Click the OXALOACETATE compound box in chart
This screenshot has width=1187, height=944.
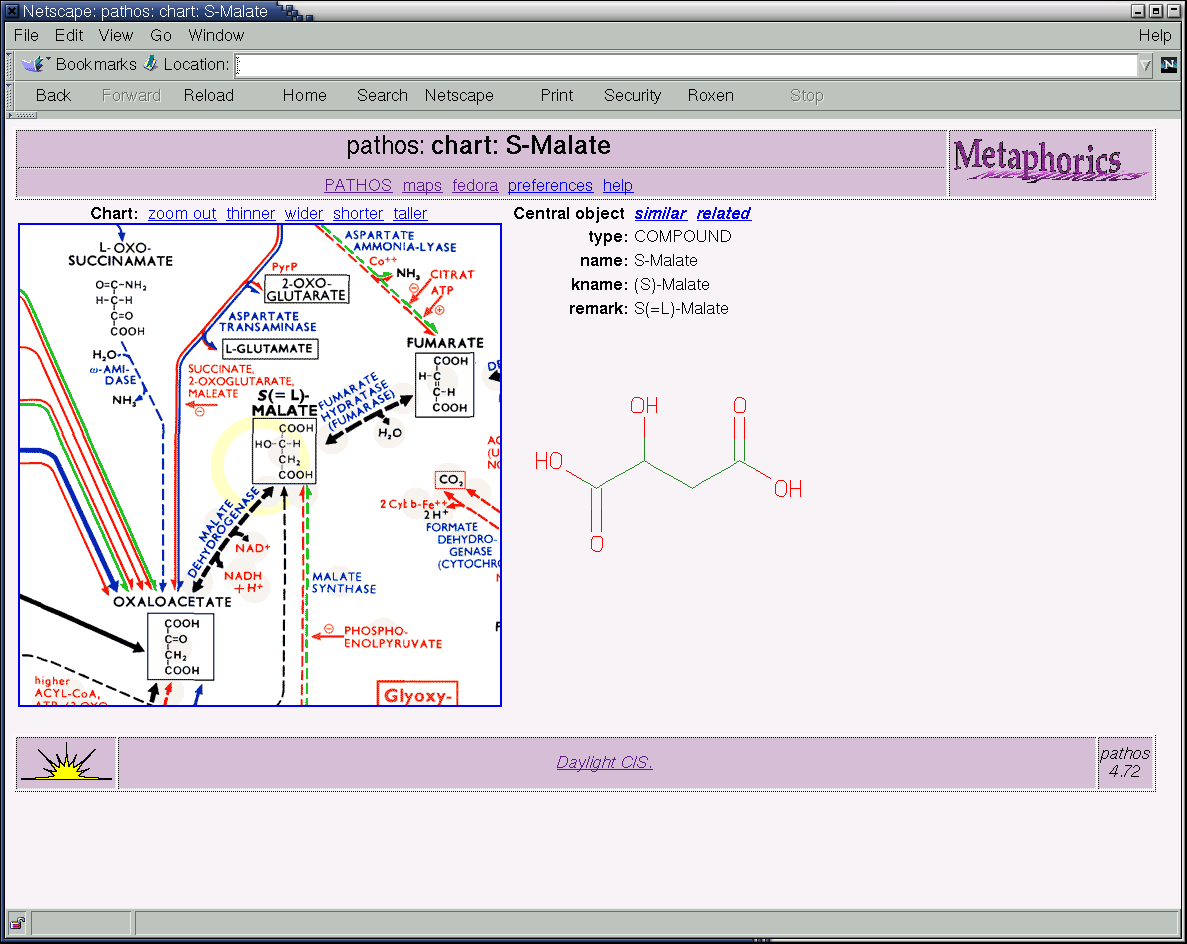(181, 646)
